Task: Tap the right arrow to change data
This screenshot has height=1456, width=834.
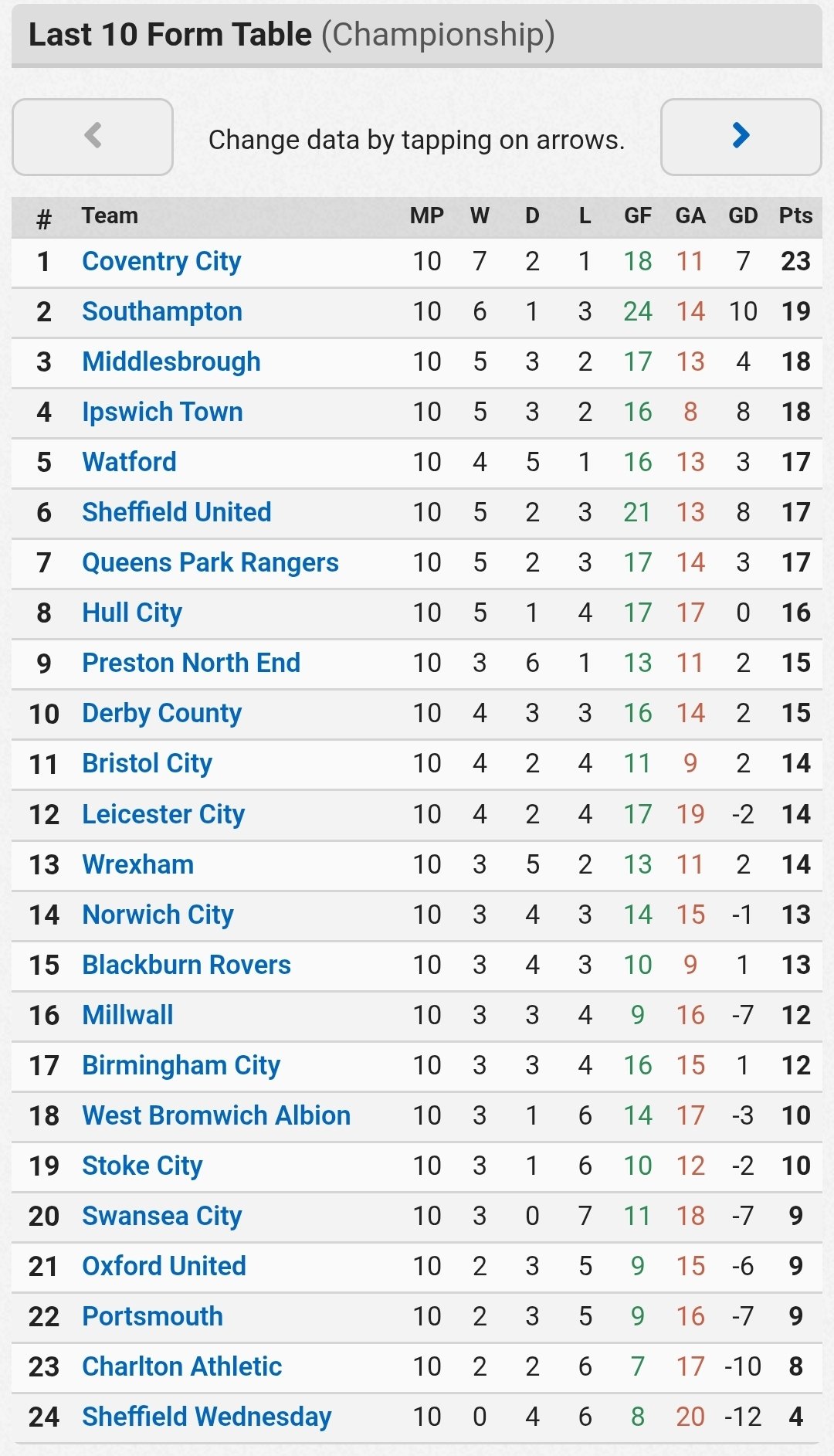Action: 741,137
